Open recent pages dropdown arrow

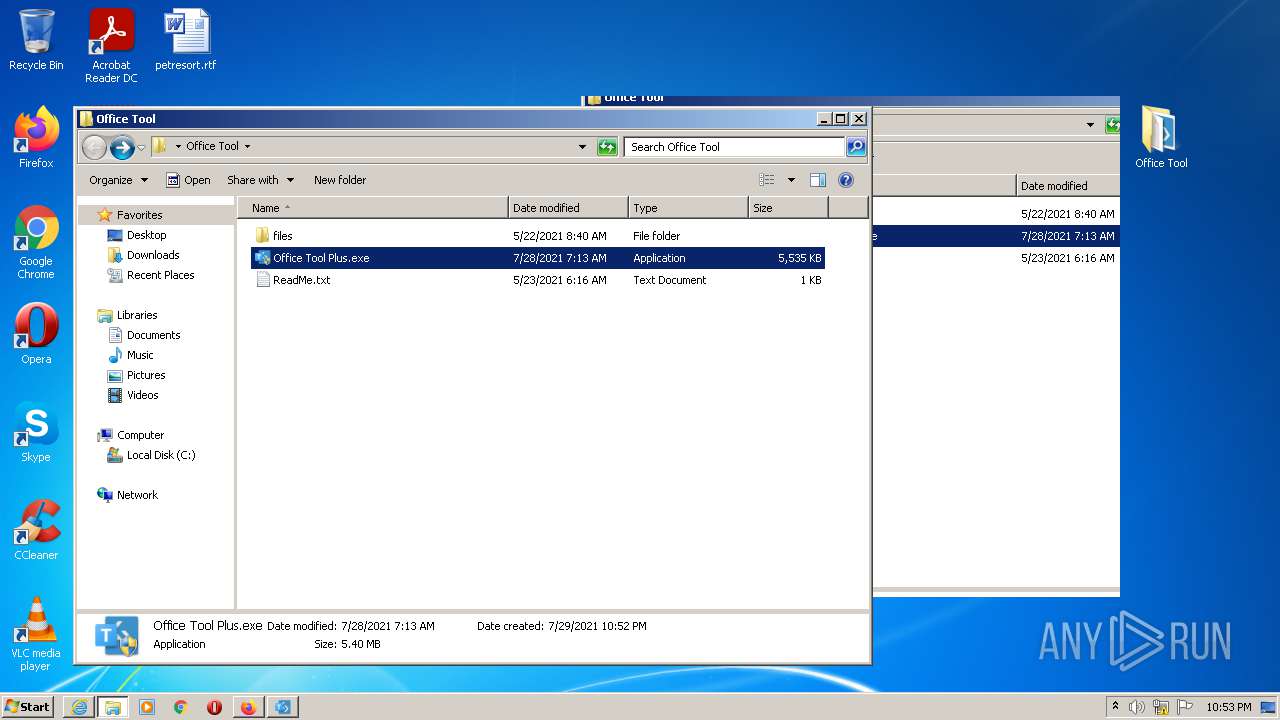pyautogui.click(x=141, y=147)
